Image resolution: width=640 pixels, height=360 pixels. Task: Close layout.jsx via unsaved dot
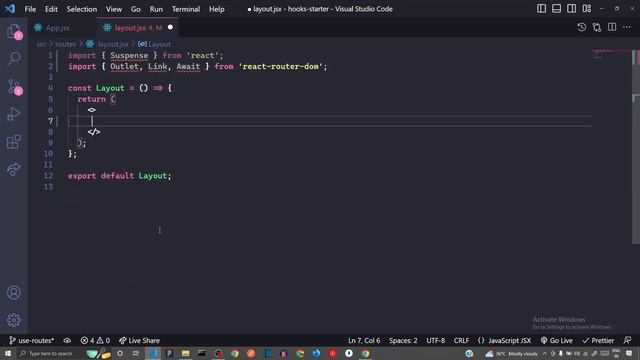[x=170, y=27]
